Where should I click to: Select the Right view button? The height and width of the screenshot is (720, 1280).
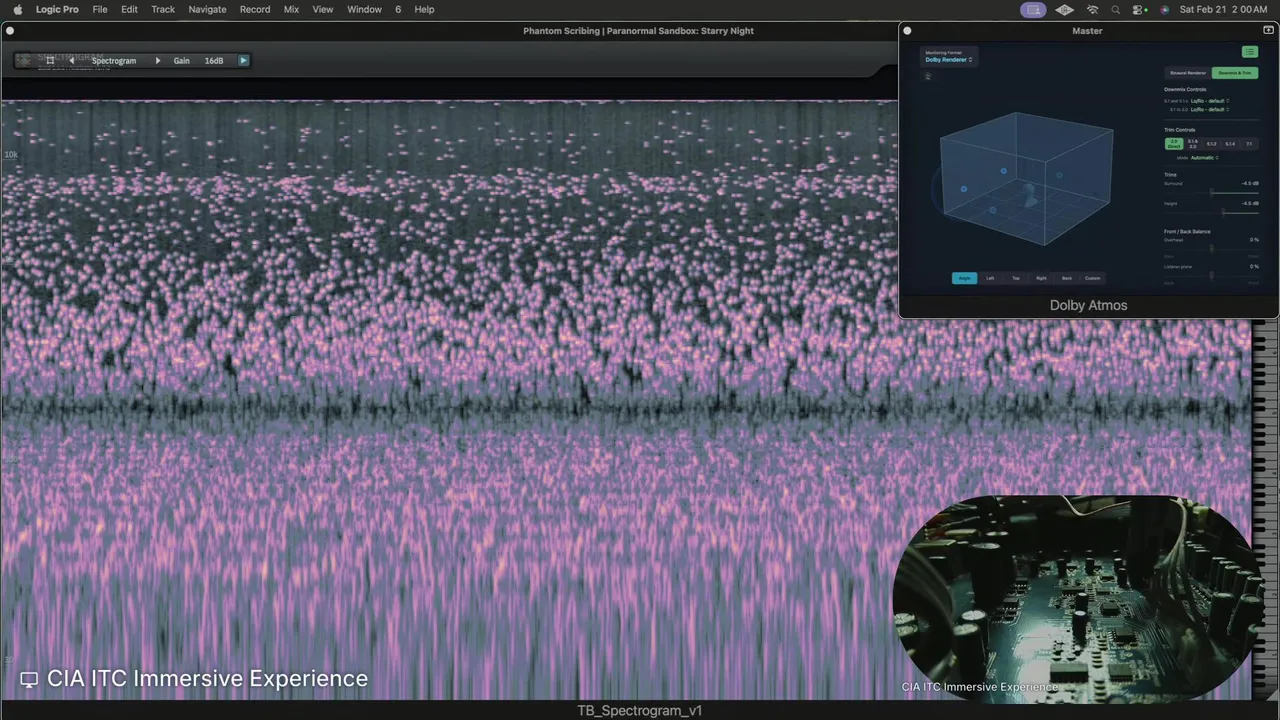(1041, 278)
